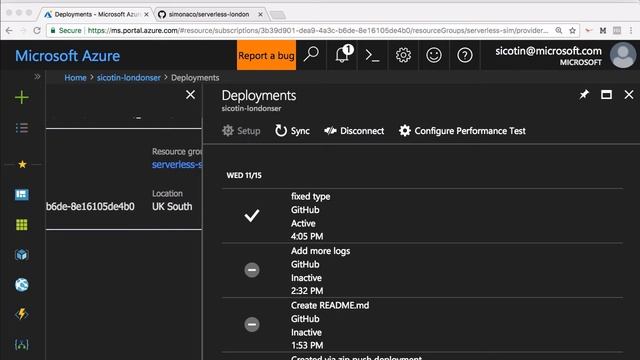
Task: Go to Home breadcrumb link
Action: click(75, 78)
